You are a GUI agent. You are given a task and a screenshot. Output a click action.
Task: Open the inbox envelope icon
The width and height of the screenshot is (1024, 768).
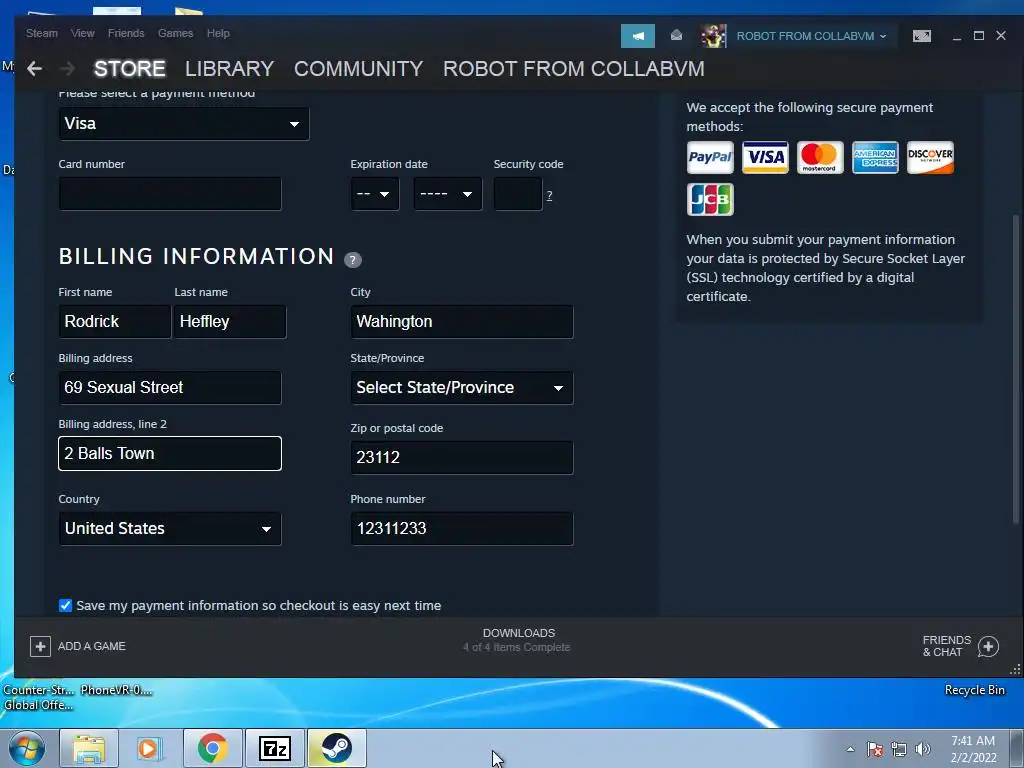click(677, 35)
